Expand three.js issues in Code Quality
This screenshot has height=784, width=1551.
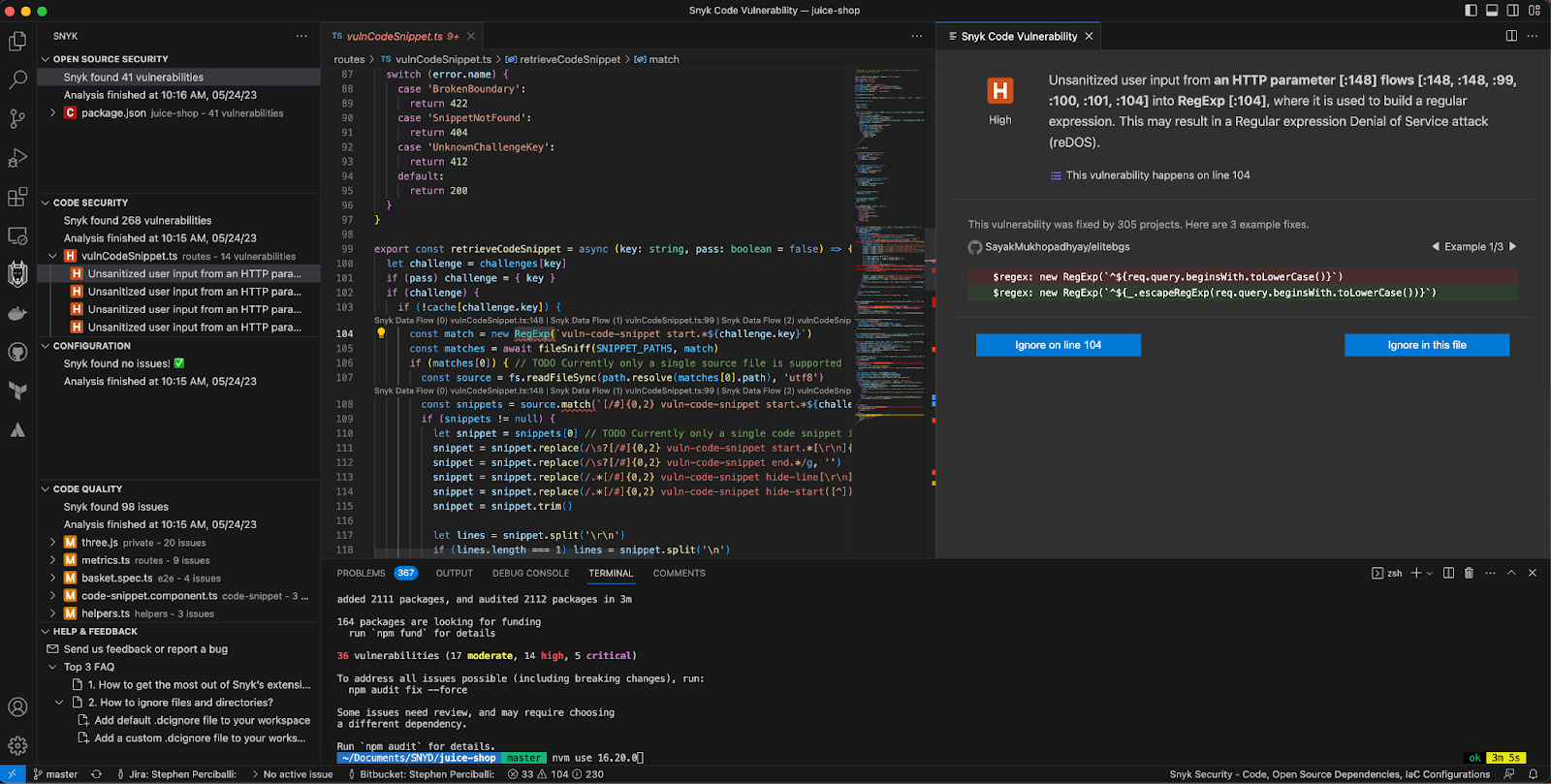point(53,543)
